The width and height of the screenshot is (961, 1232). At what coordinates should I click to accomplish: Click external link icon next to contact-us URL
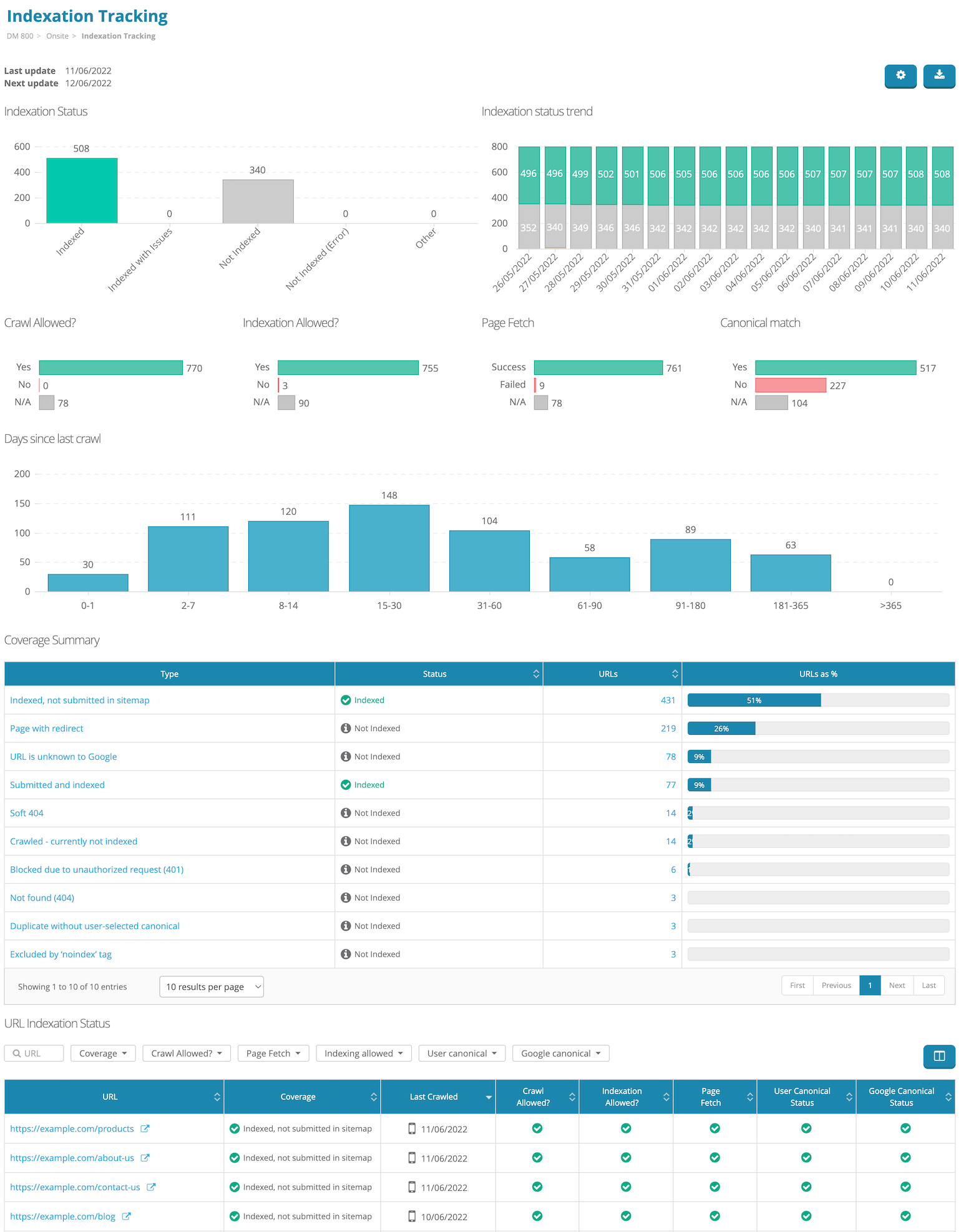[151, 1187]
